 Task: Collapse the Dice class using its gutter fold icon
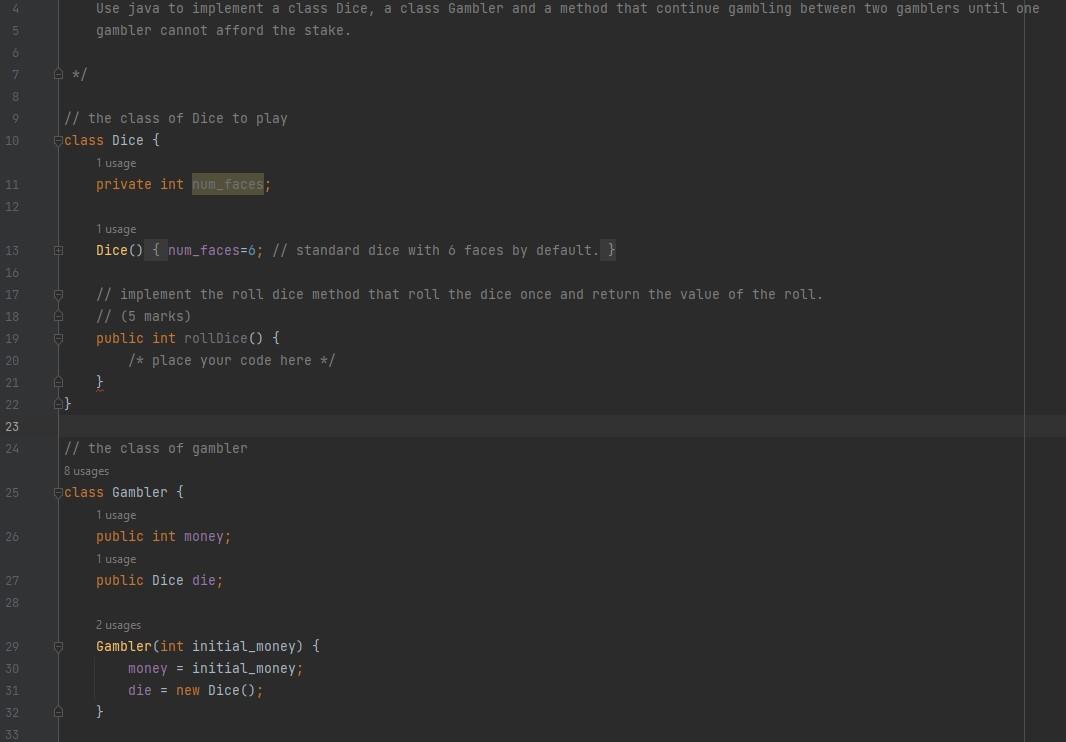click(58, 140)
